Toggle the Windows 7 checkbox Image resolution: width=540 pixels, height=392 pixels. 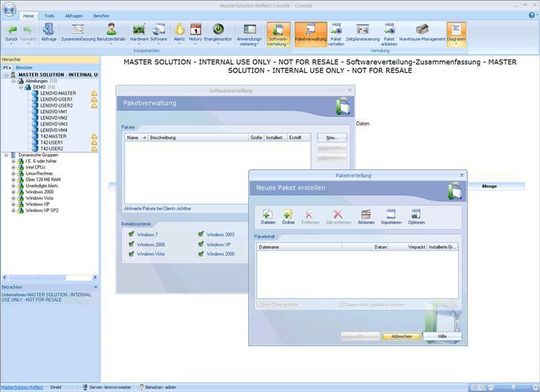click(131, 234)
